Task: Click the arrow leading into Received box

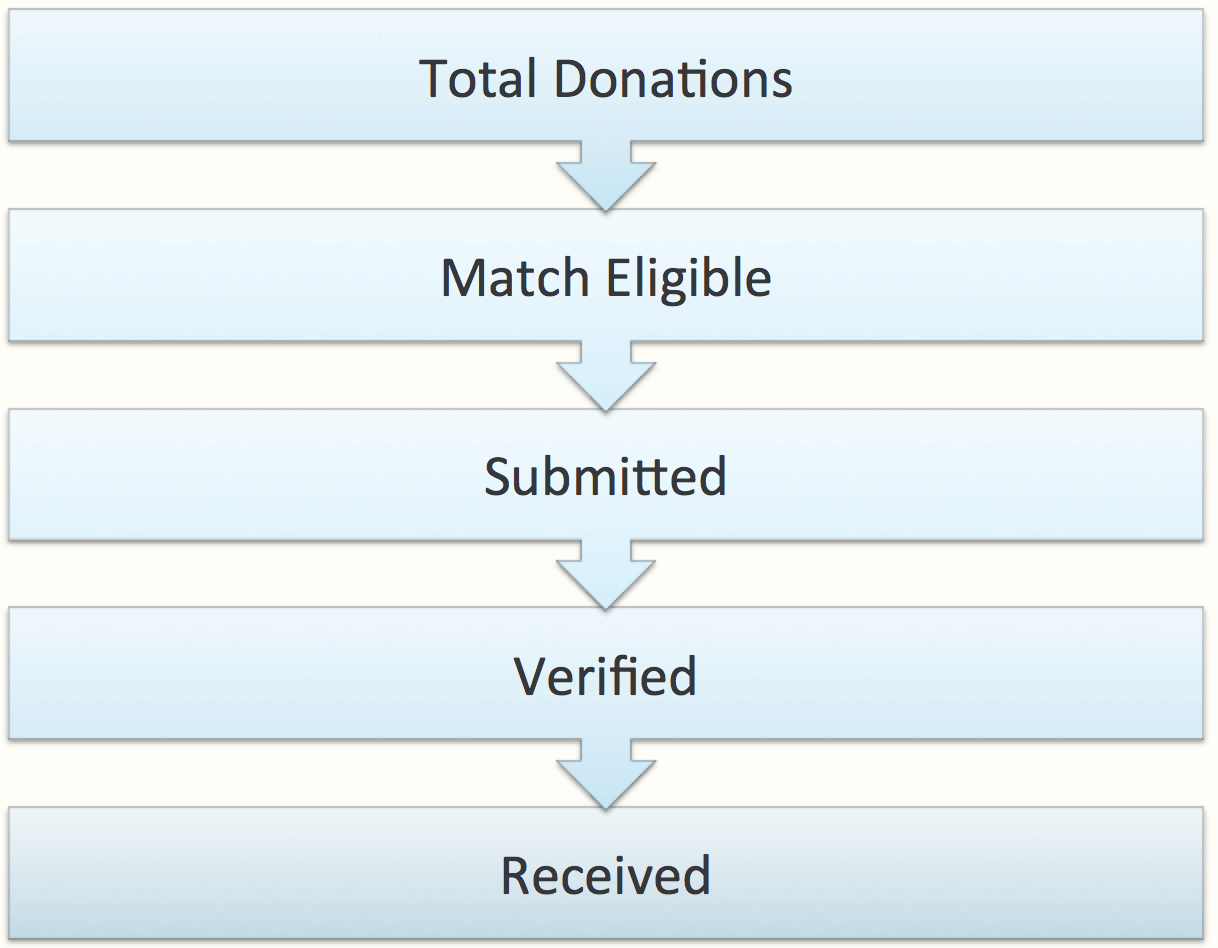Action: (x=605, y=773)
